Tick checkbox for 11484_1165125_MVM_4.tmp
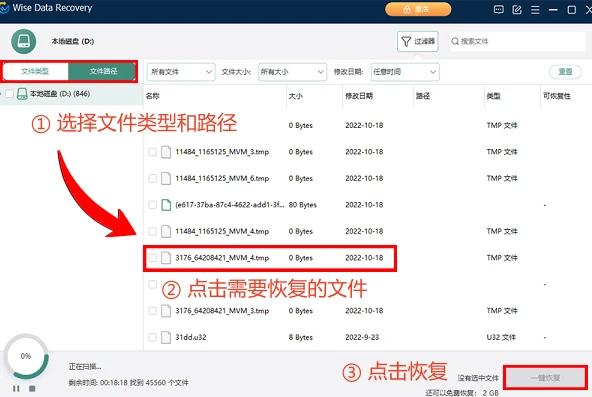 tap(153, 231)
